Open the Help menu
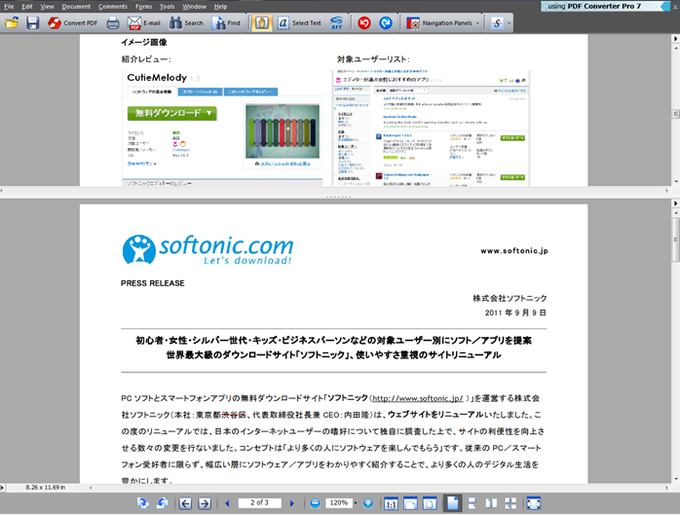Screen dimensions: 680x515 click(x=220, y=7)
